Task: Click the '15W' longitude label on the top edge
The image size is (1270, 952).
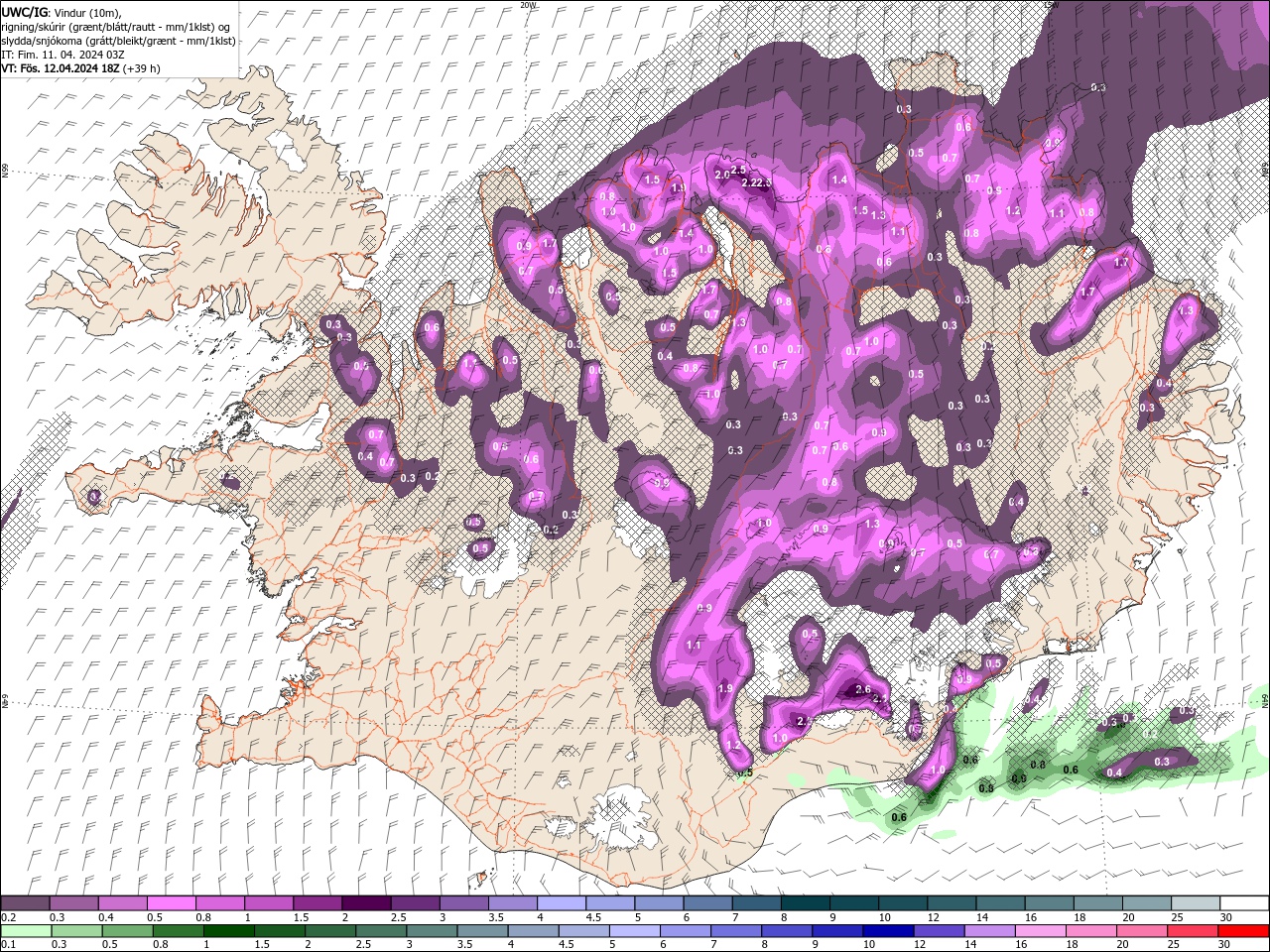Action: (x=1052, y=5)
